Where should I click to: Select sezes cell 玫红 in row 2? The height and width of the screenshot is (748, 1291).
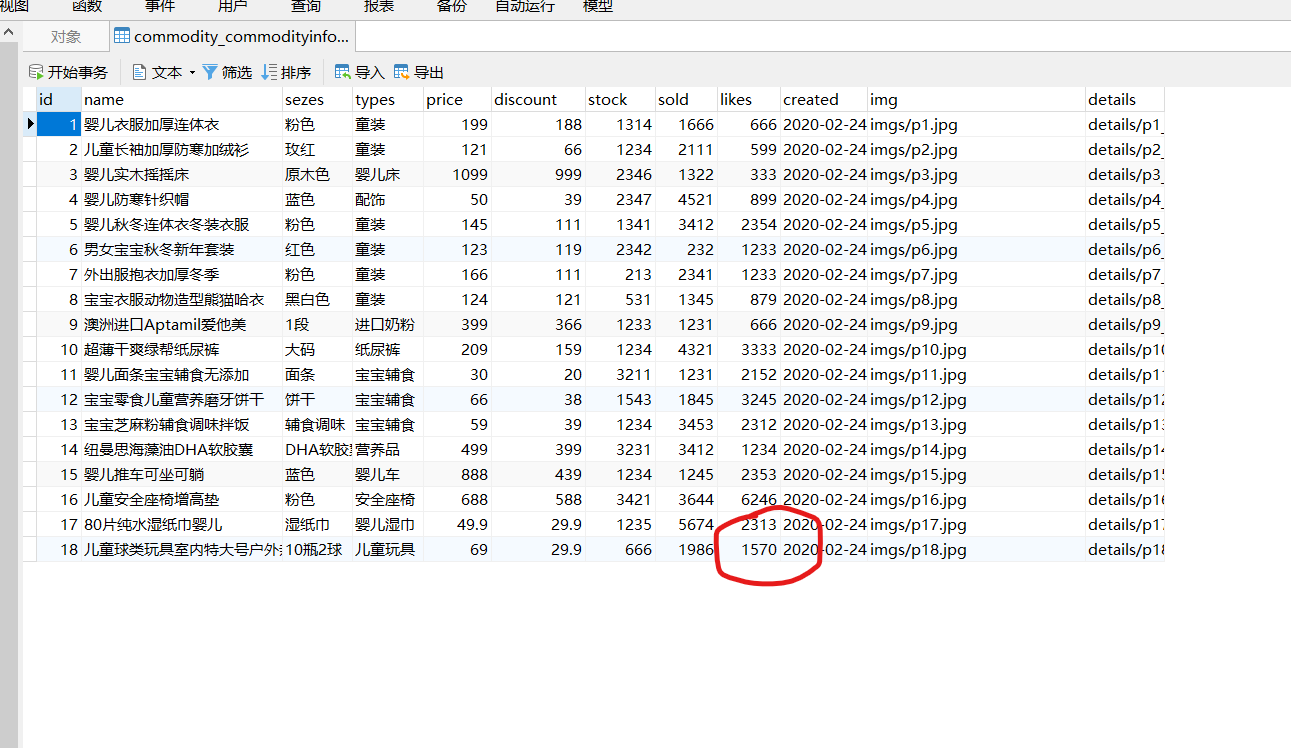pos(317,149)
